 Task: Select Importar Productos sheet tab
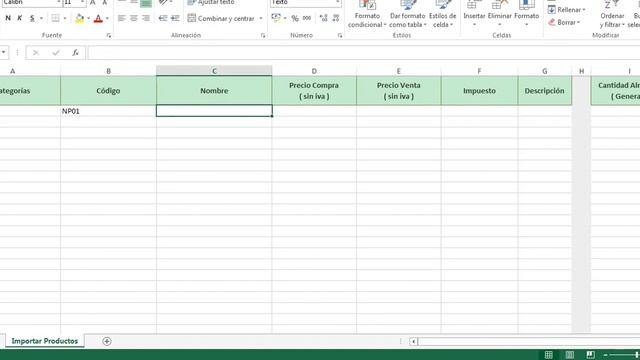[44, 341]
